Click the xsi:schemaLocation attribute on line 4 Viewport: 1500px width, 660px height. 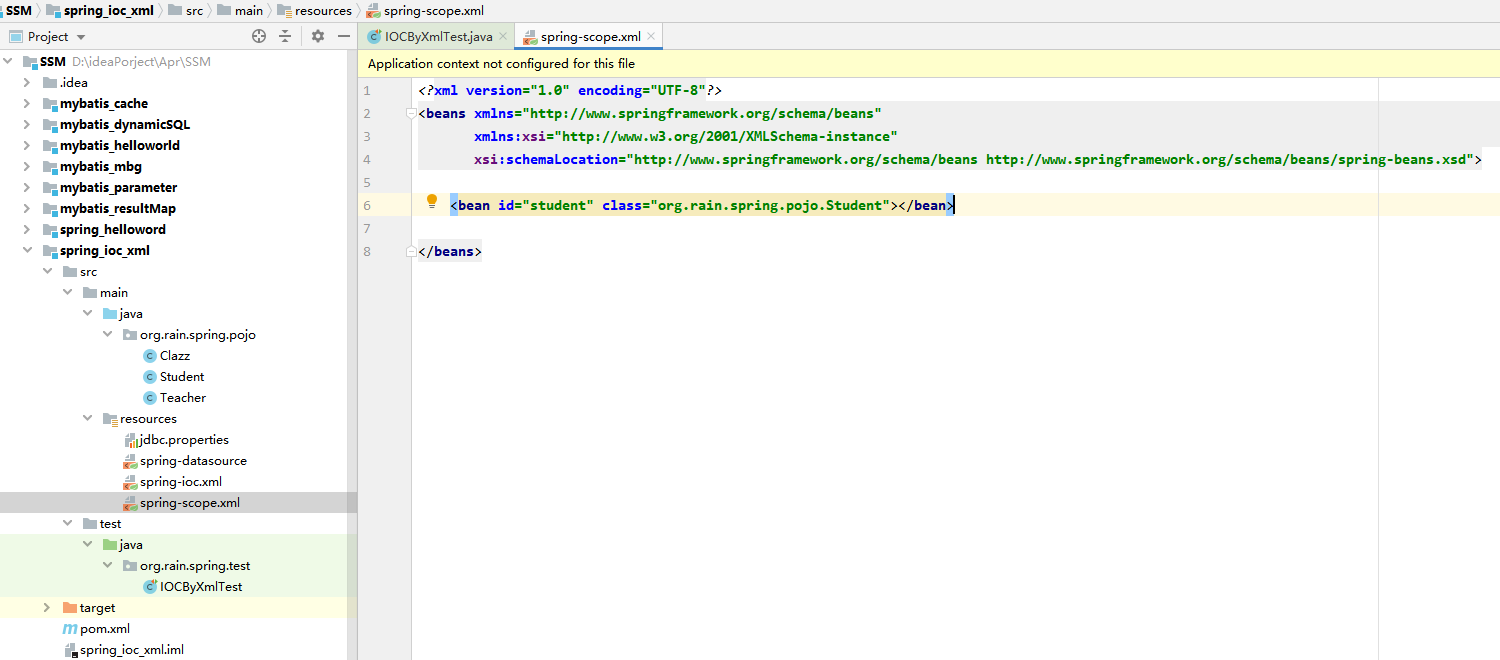[x=546, y=160]
